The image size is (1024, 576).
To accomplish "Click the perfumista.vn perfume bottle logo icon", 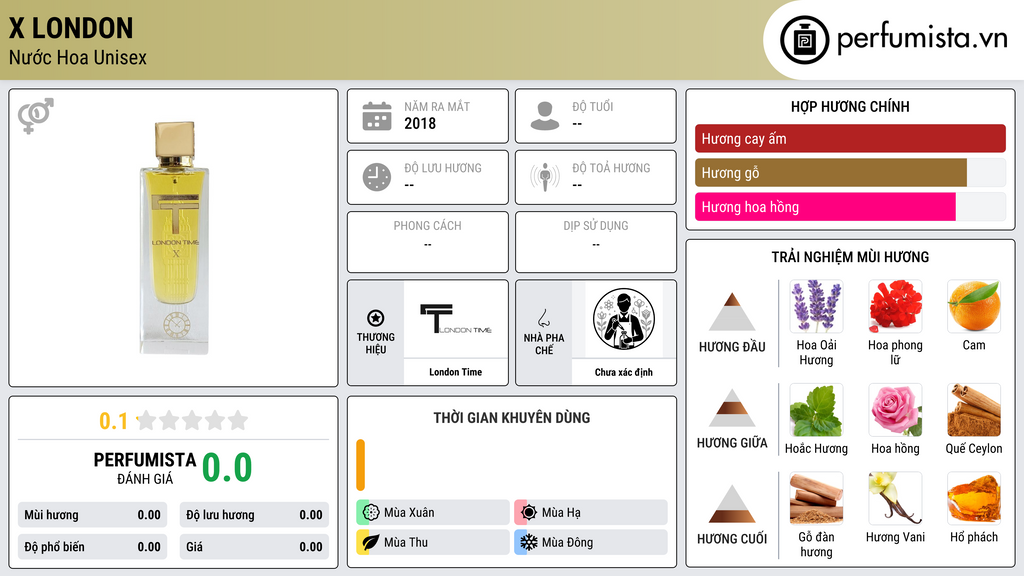I will pos(805,40).
